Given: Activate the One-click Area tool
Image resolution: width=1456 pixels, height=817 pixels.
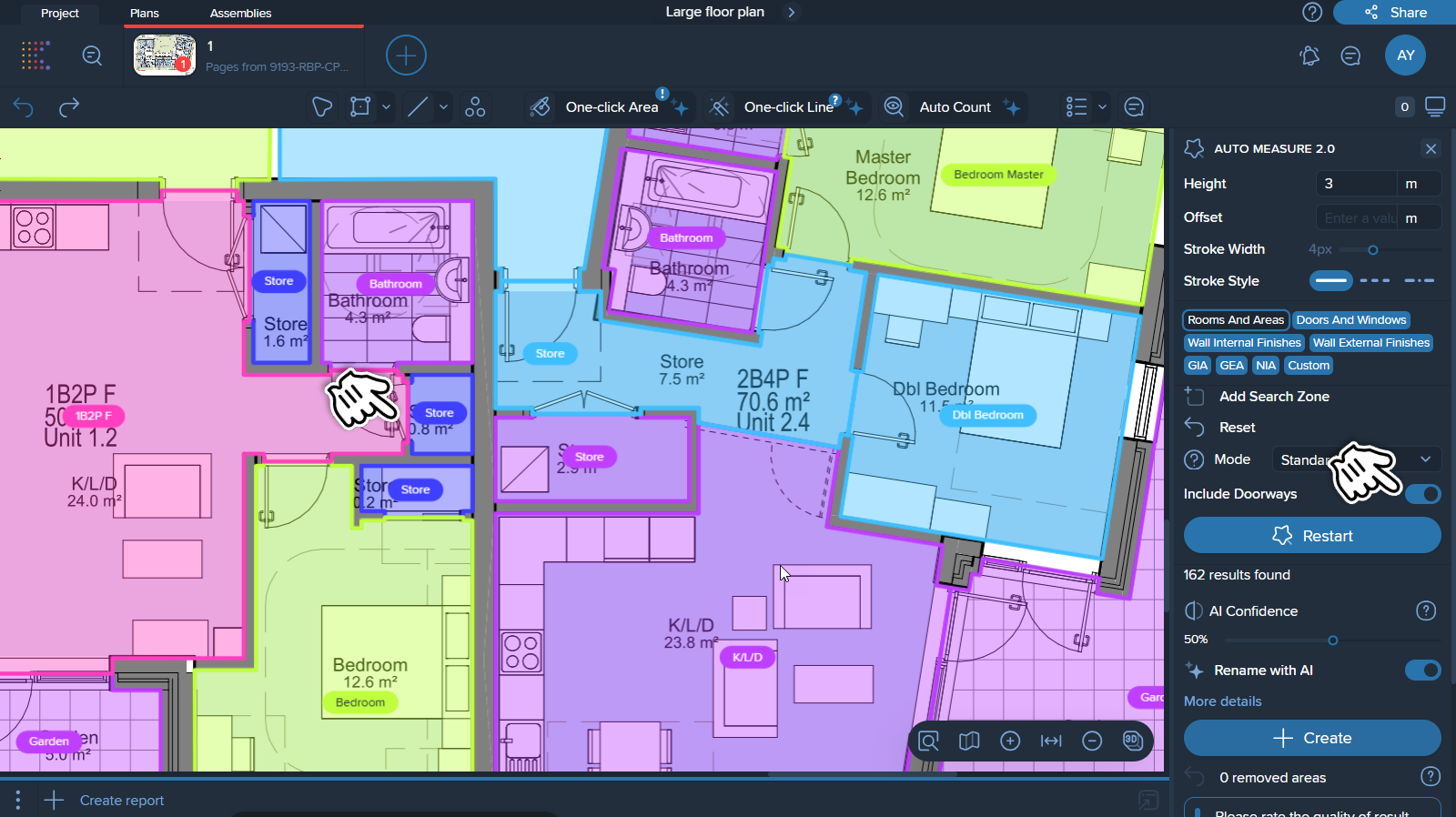Looking at the screenshot, I should (610, 107).
